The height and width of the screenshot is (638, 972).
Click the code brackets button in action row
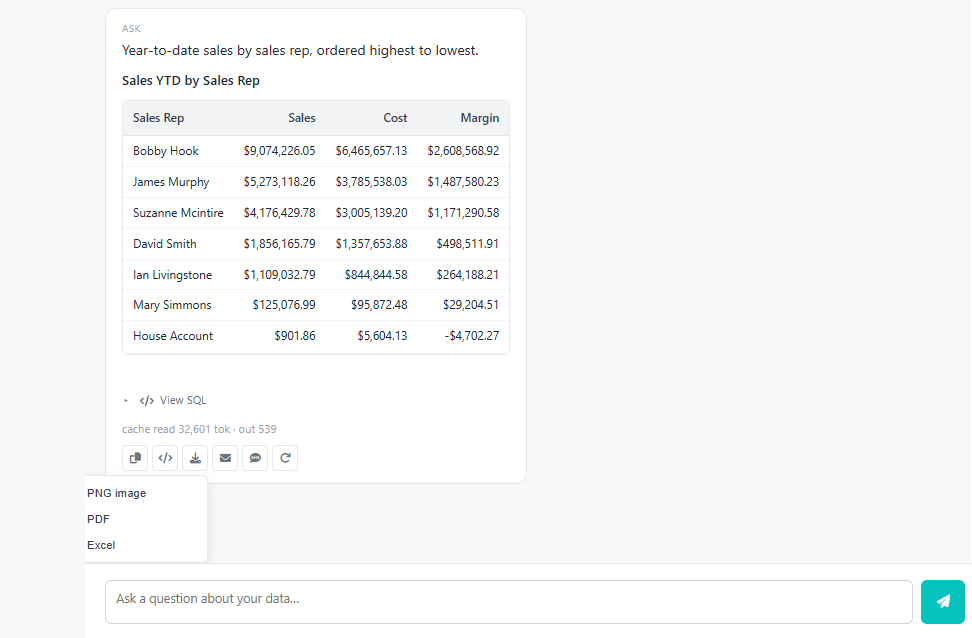pyautogui.click(x=165, y=458)
